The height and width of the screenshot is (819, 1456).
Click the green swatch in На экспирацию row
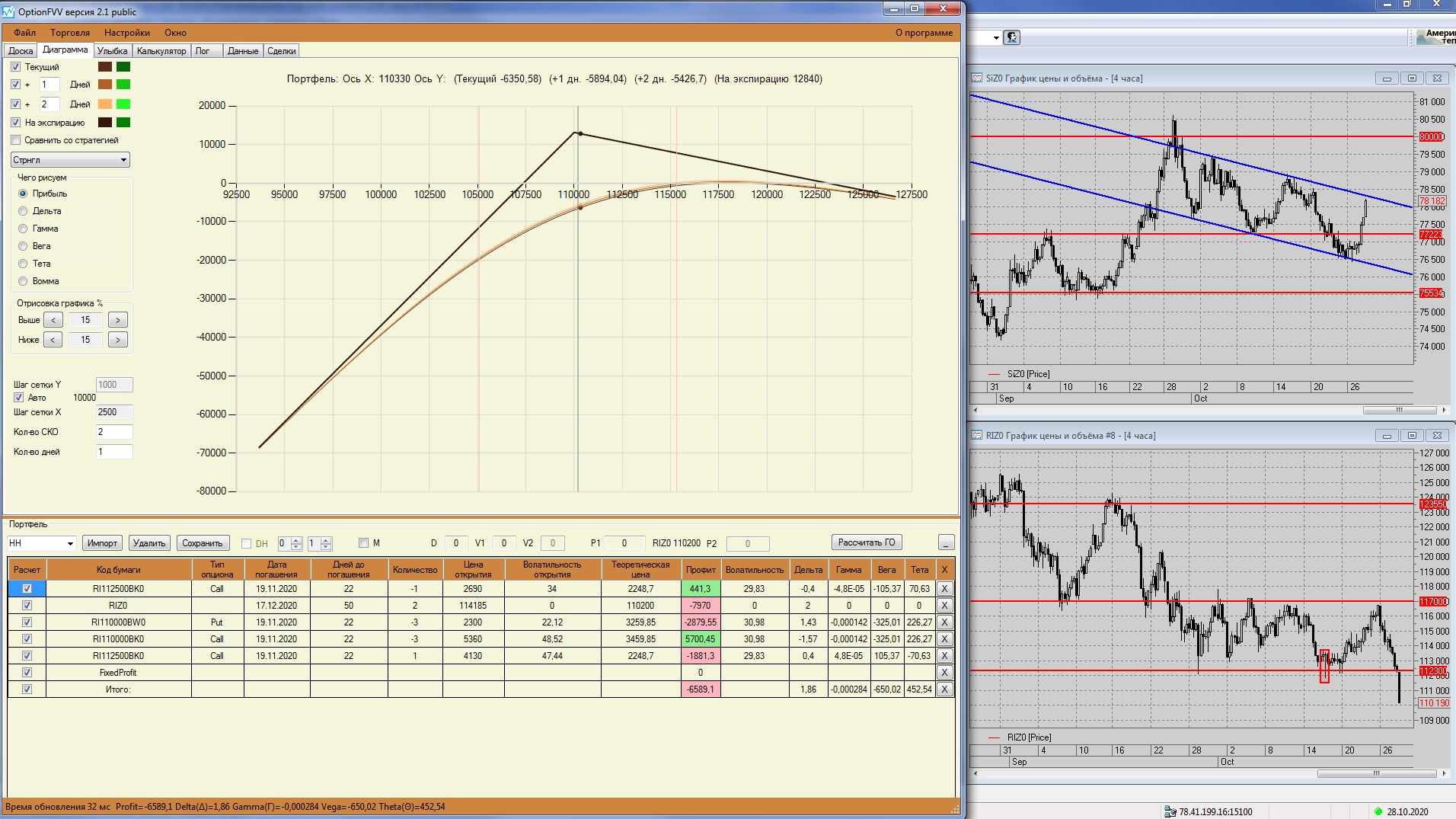pos(123,123)
